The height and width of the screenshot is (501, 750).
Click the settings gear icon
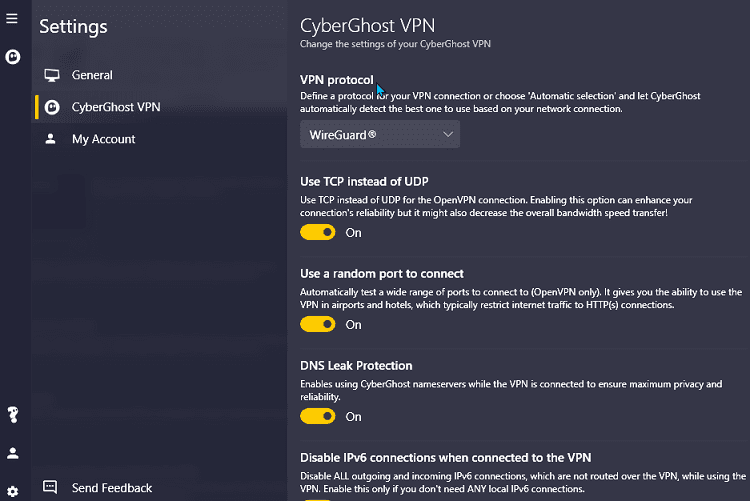coord(13,491)
